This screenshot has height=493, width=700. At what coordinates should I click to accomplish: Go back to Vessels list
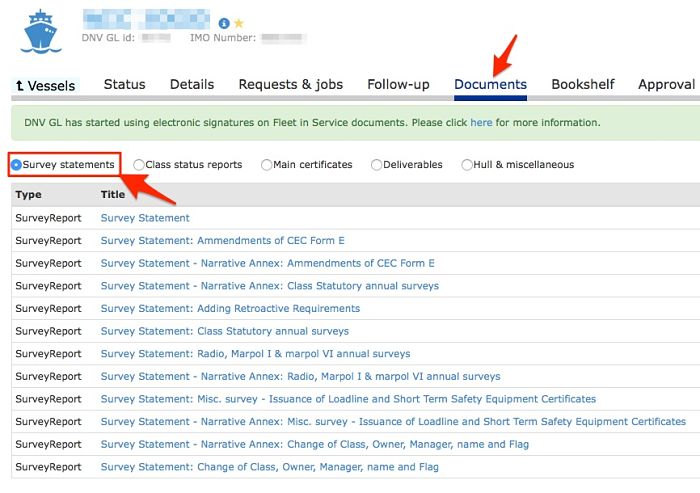pos(45,86)
